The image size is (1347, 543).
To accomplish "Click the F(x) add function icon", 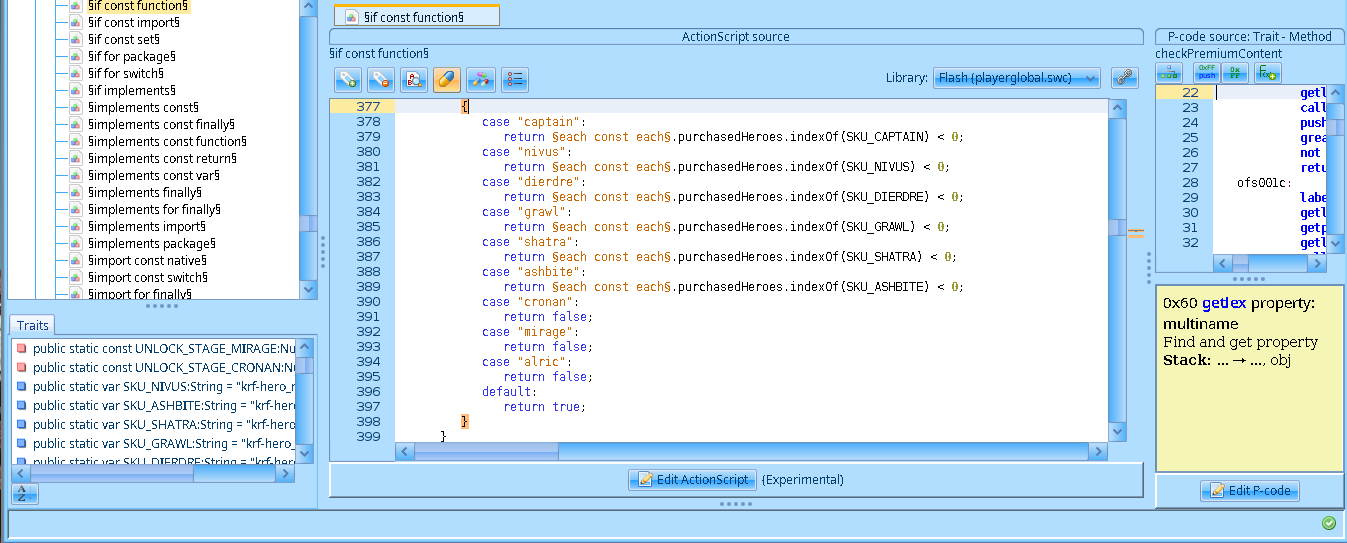I will [x=1267, y=73].
